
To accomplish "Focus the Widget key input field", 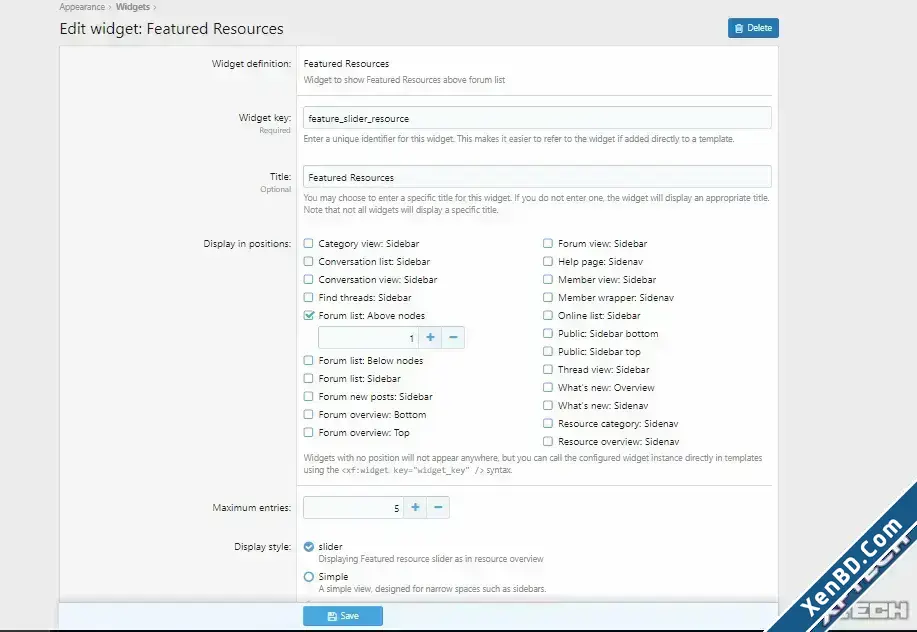I will (537, 118).
